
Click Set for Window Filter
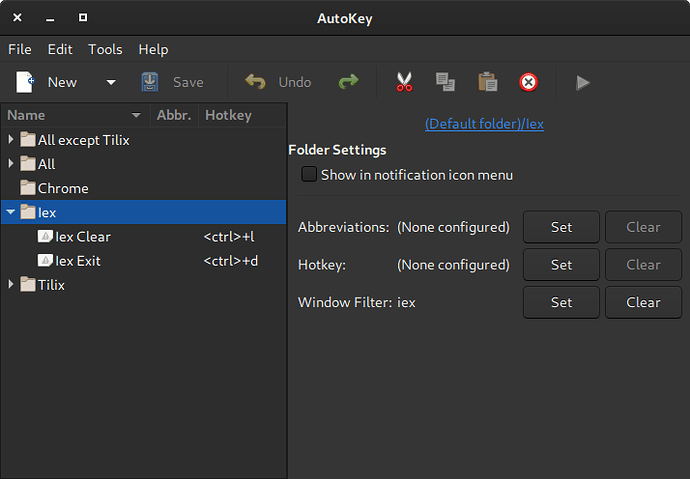(561, 302)
